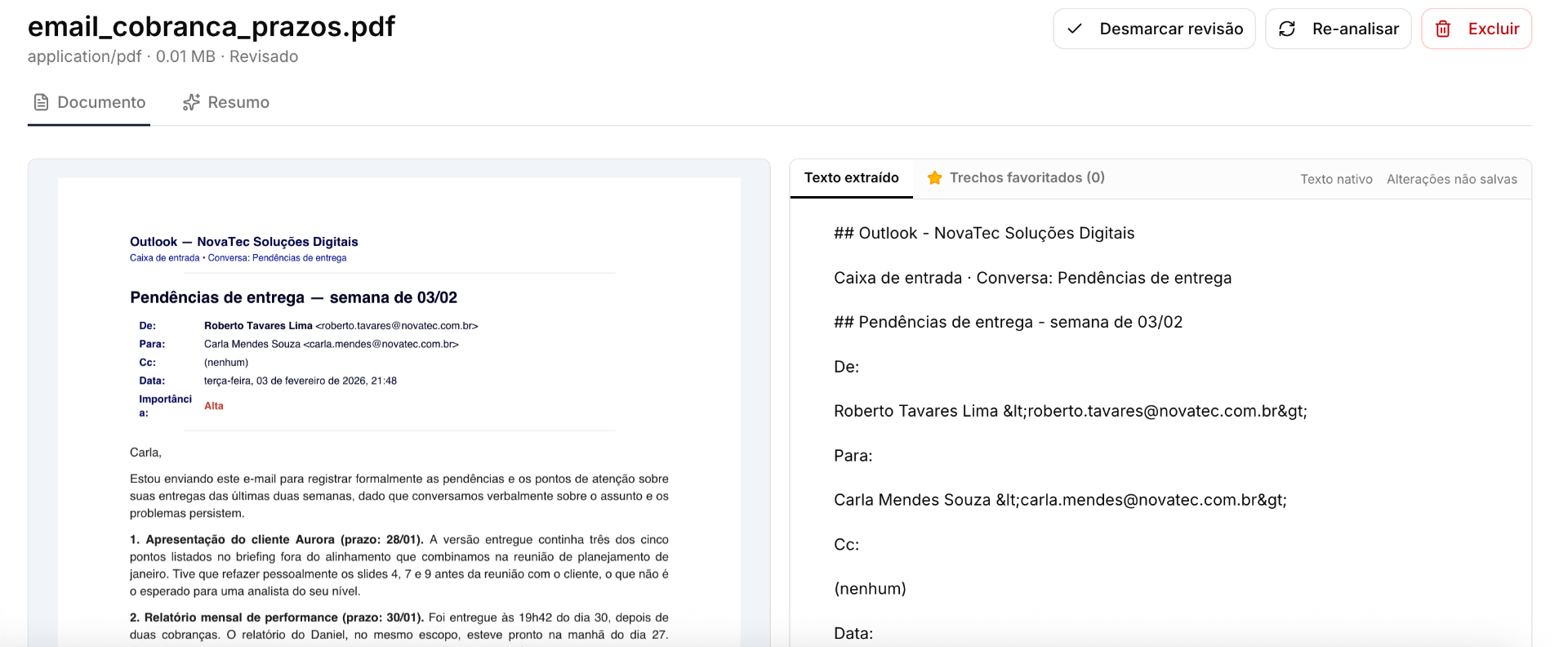The width and height of the screenshot is (1568, 647).
Task: Switch to the Documento tab
Action: (x=89, y=102)
